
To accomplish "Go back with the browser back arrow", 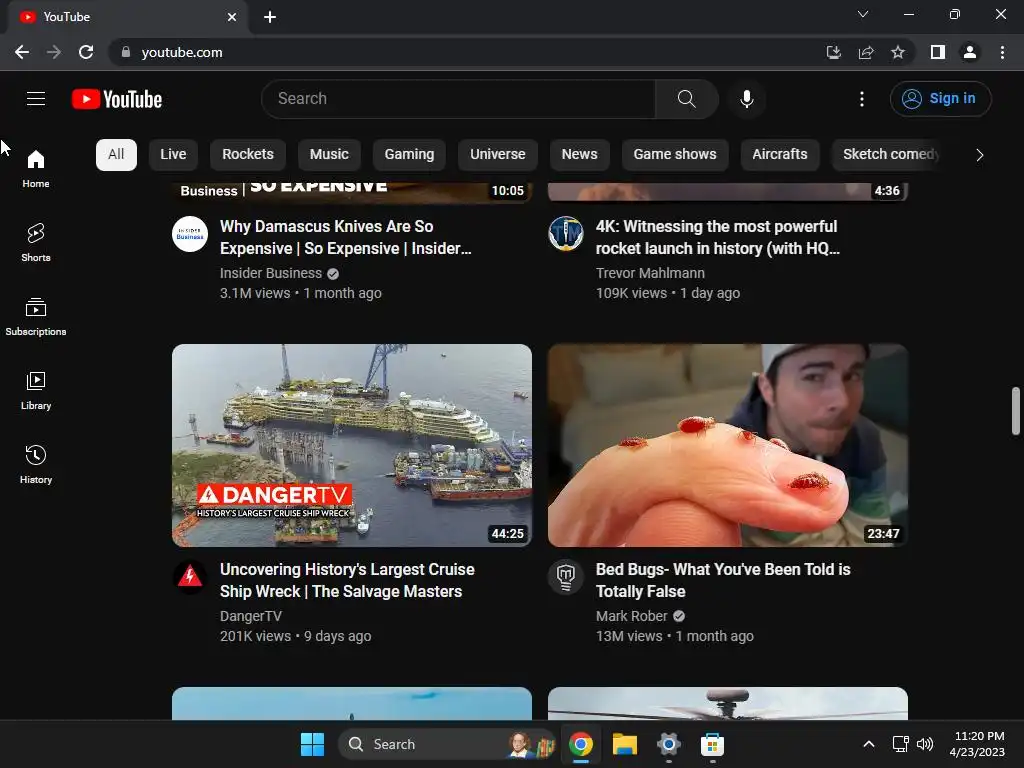I will 22,52.
